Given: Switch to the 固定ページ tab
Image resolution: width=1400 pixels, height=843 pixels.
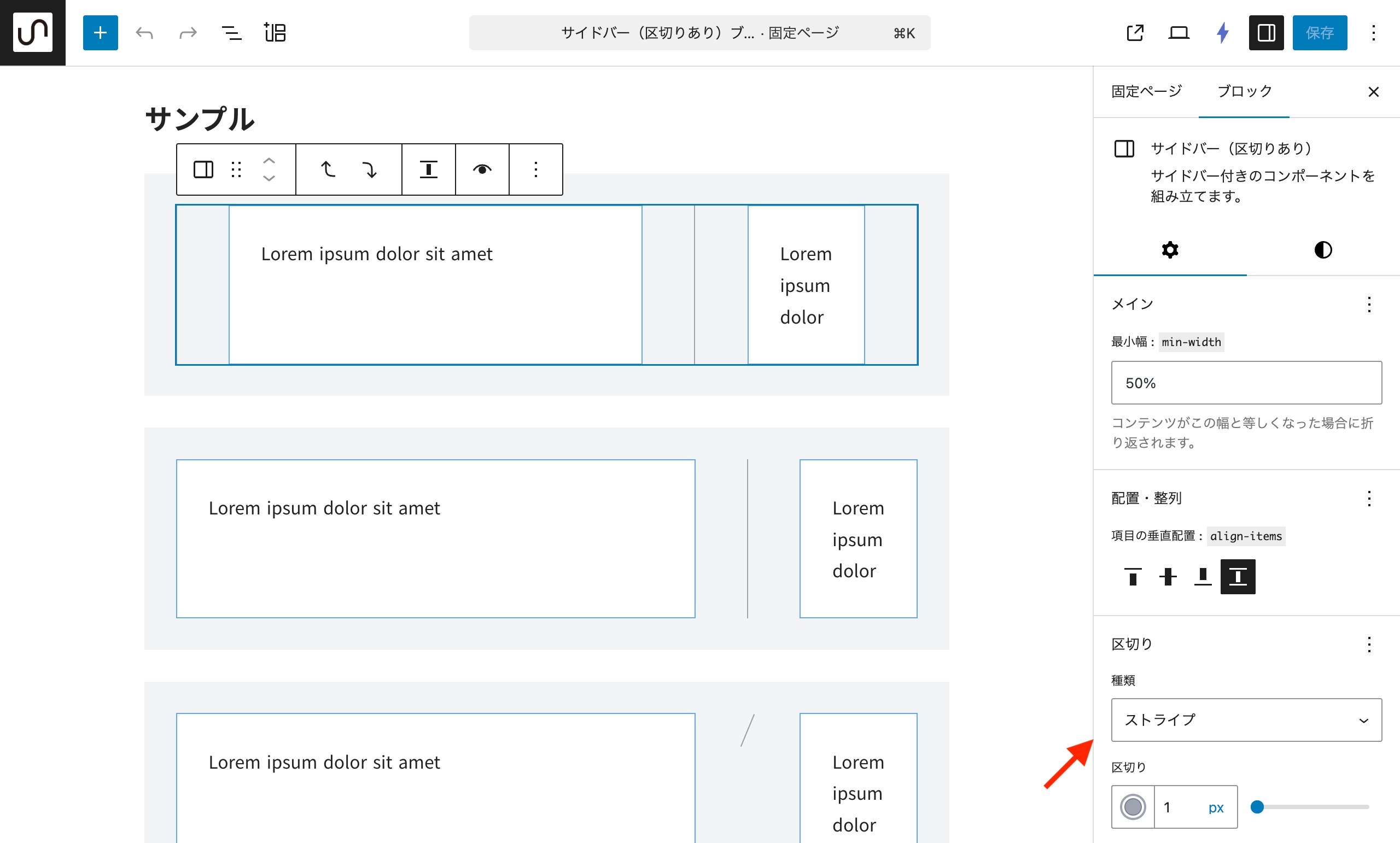Looking at the screenshot, I should pos(1146,91).
